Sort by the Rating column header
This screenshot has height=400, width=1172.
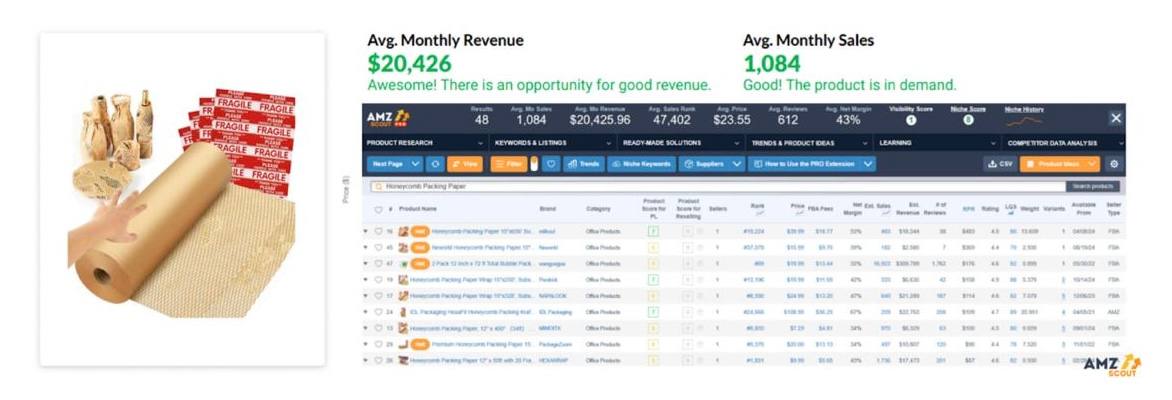(990, 209)
